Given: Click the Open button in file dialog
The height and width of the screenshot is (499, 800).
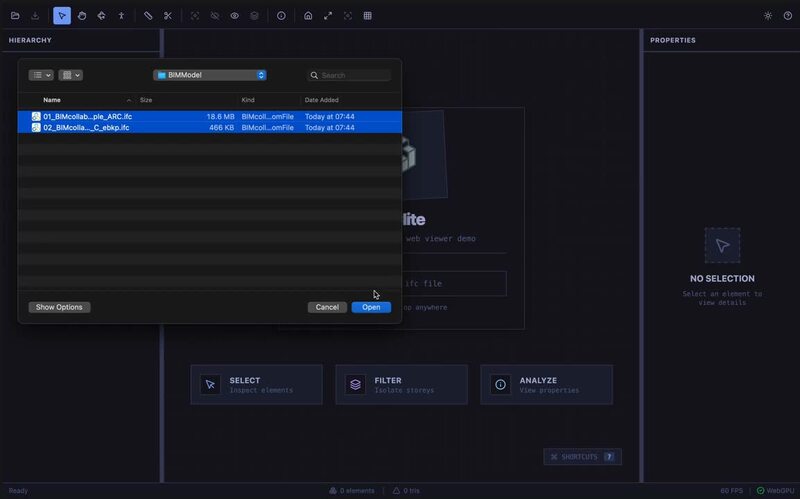Looking at the screenshot, I should click(x=371, y=307).
